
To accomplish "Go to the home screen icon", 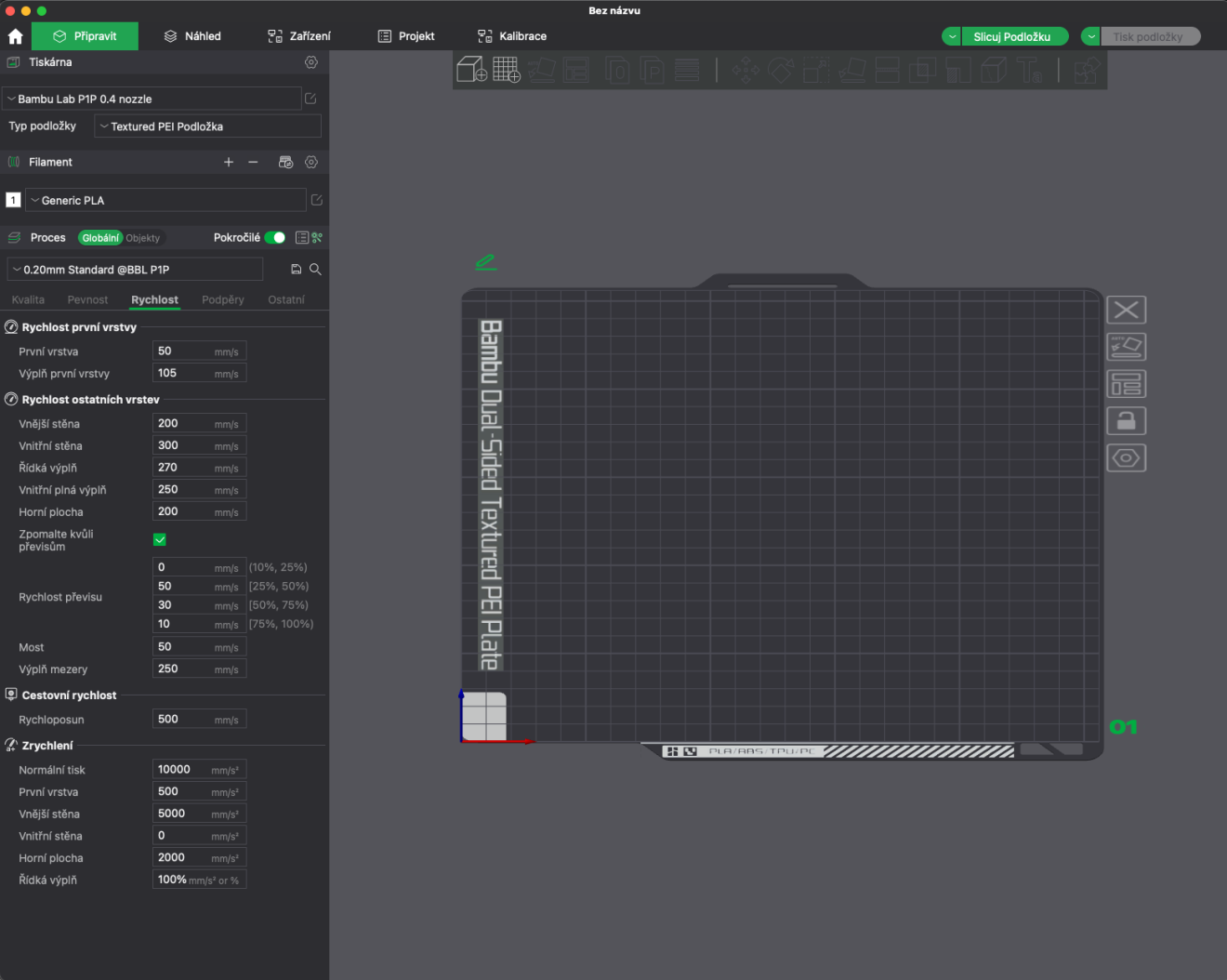I will (15, 36).
